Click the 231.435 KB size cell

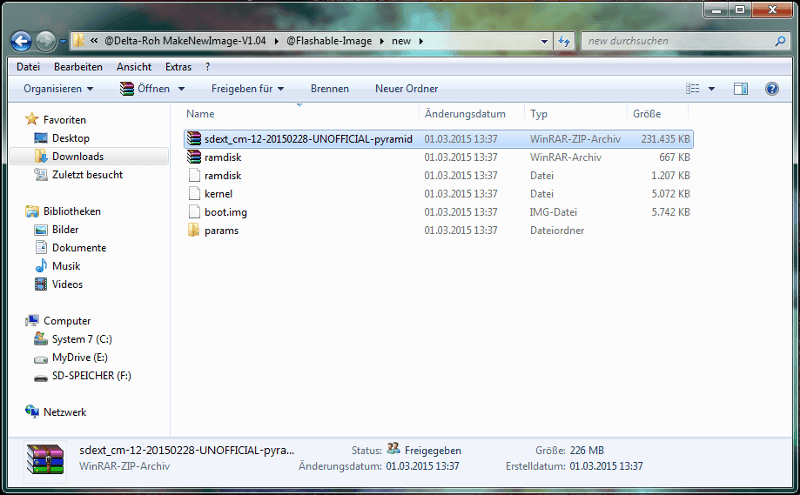coord(665,139)
